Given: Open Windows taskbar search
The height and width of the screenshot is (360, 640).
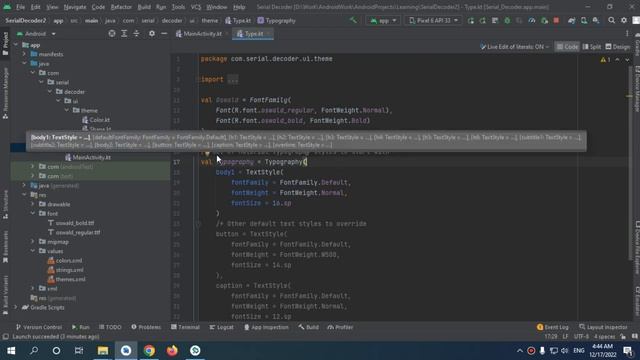Looking at the screenshot, I should coord(34,351).
